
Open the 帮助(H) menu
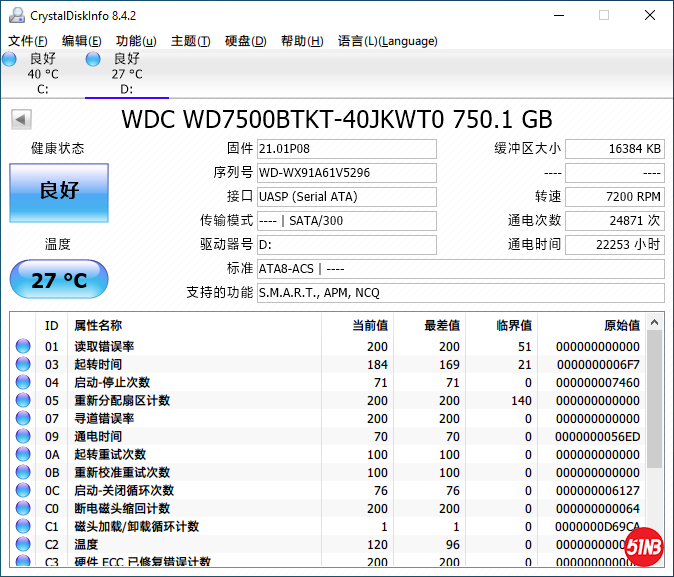click(302, 41)
